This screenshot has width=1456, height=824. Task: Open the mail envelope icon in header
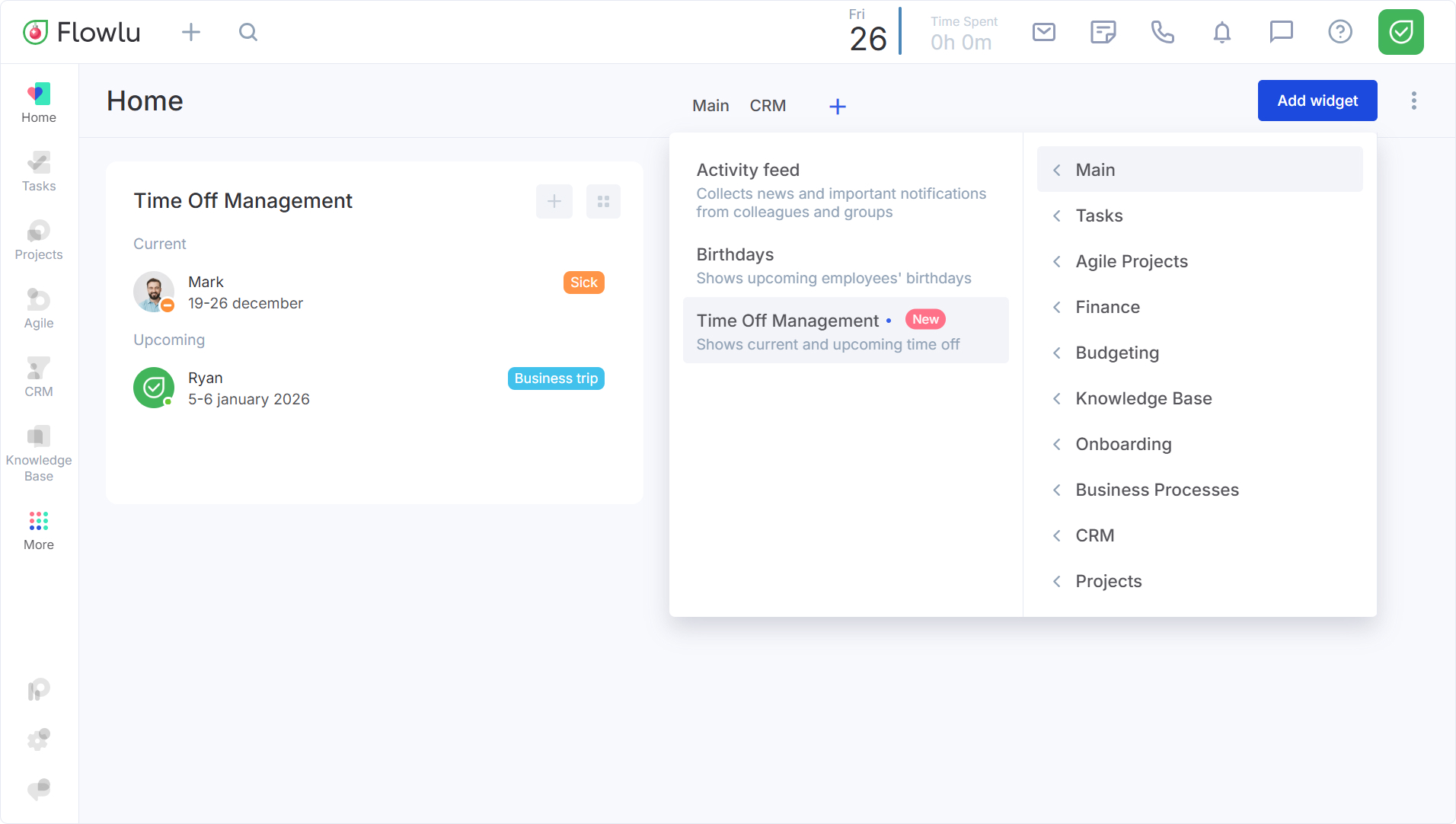(x=1043, y=32)
